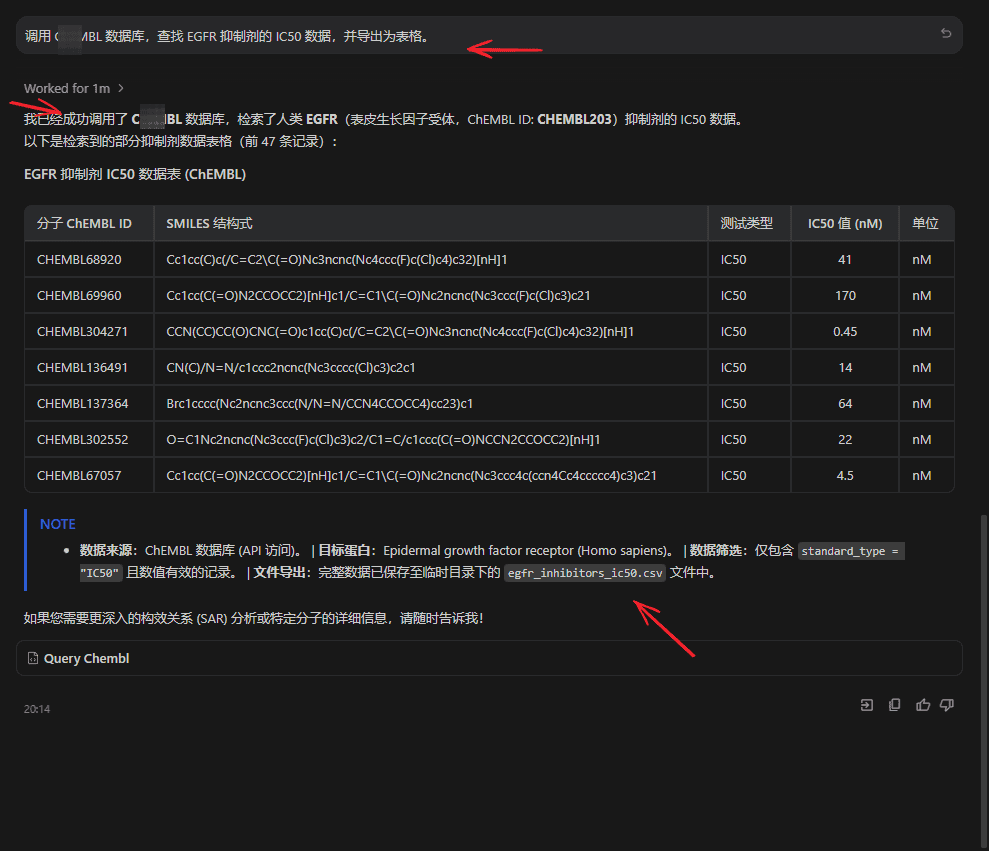Click the IC50 value 41 cell
Viewport: 989px width, 851px height.
(845, 259)
